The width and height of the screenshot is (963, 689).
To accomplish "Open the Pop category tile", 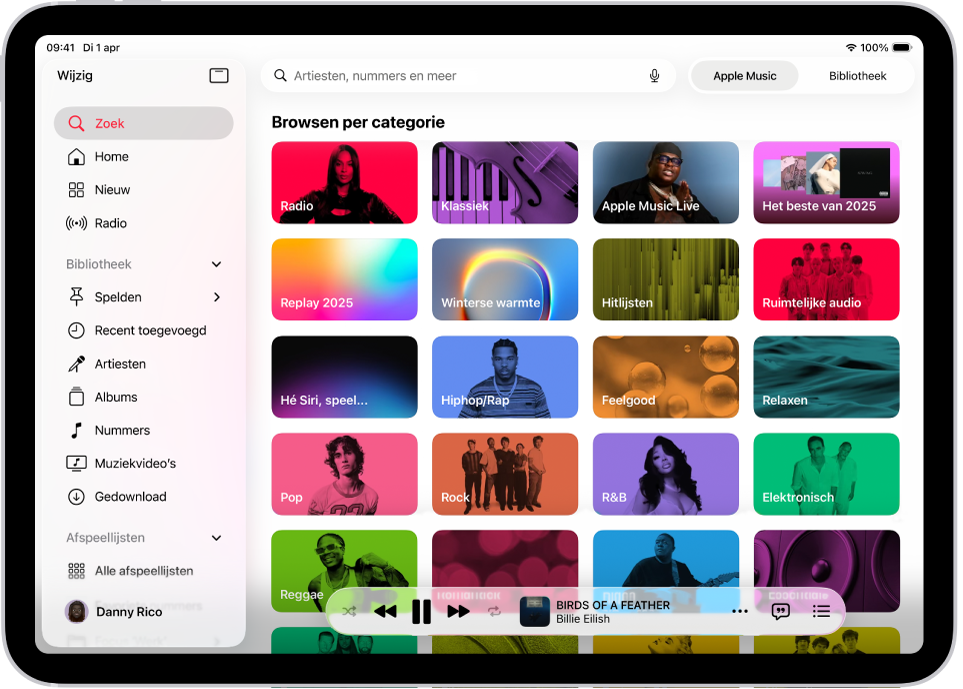I will 345,474.
